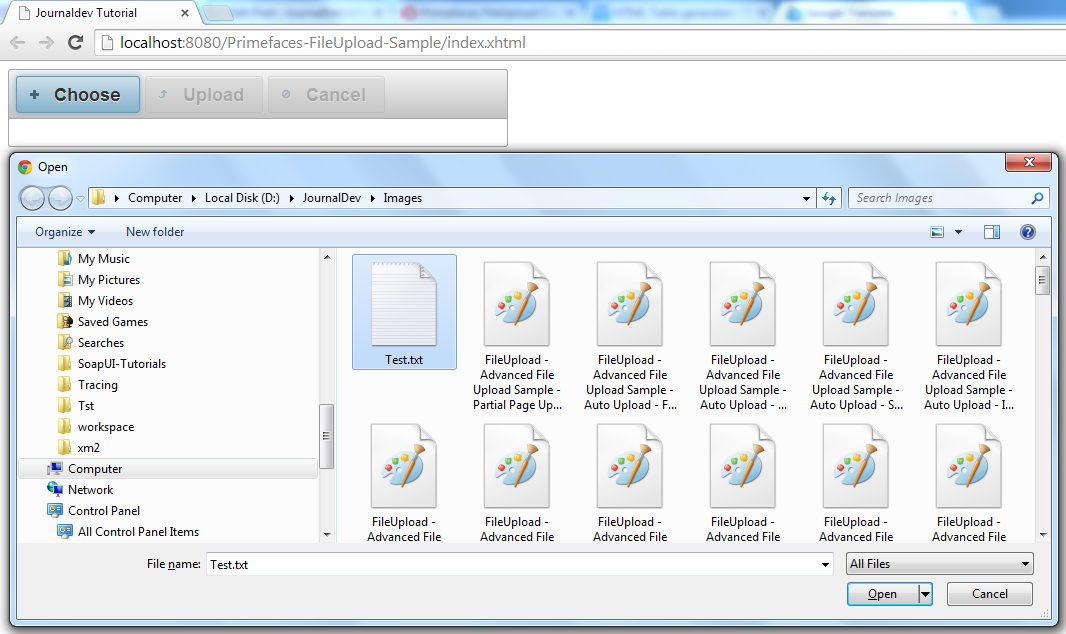Screen dimensions: 1066x634
Task: Click inside the File name field
Action: 520,564
